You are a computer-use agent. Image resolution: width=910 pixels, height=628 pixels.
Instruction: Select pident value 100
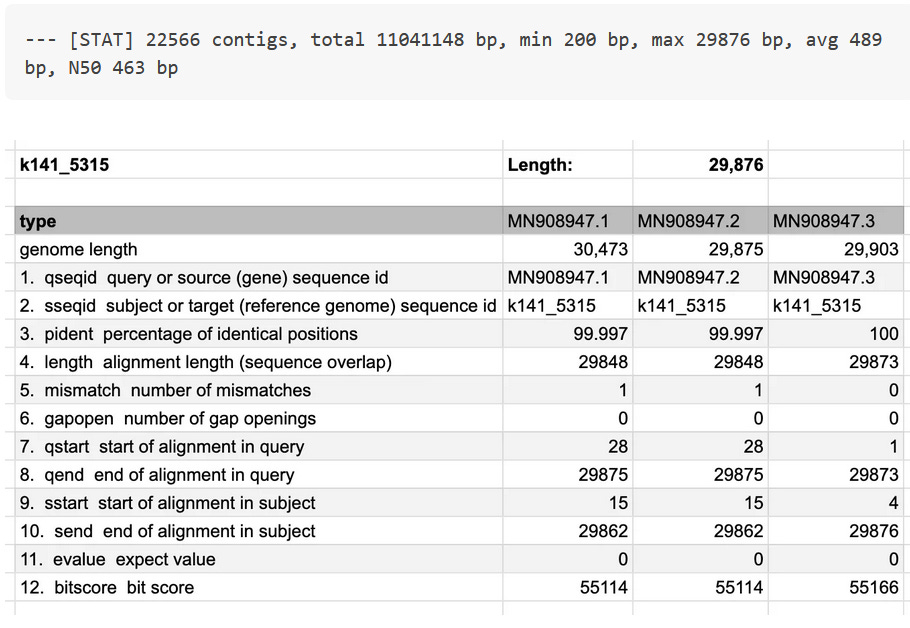click(836, 334)
